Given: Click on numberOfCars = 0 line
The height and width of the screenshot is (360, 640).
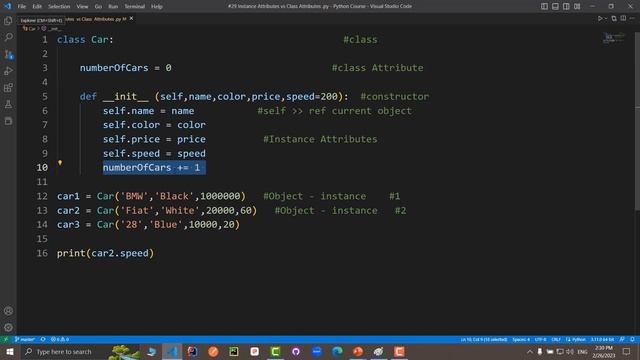Looking at the screenshot, I should [x=126, y=68].
